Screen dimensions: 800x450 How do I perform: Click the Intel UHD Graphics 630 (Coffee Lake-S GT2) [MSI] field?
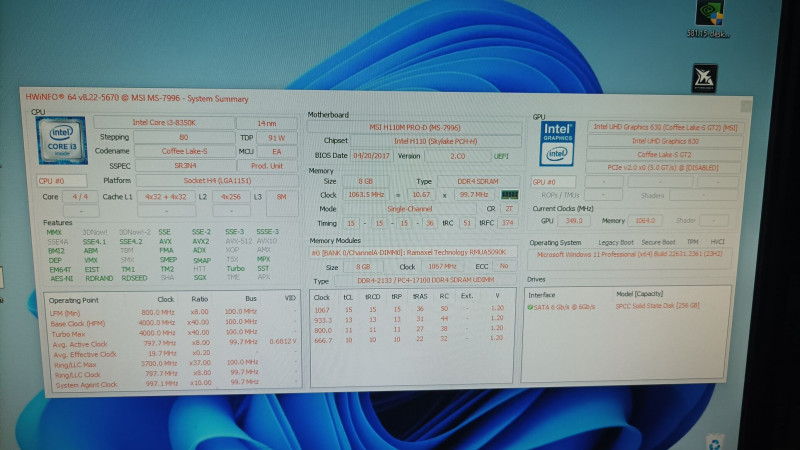pos(665,127)
